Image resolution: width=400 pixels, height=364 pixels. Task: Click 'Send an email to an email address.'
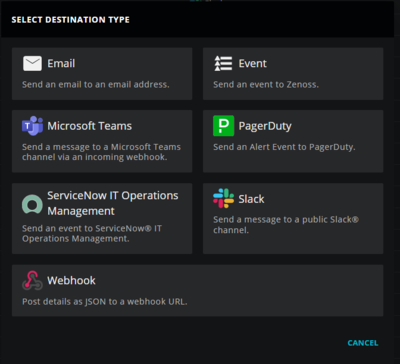click(x=96, y=85)
